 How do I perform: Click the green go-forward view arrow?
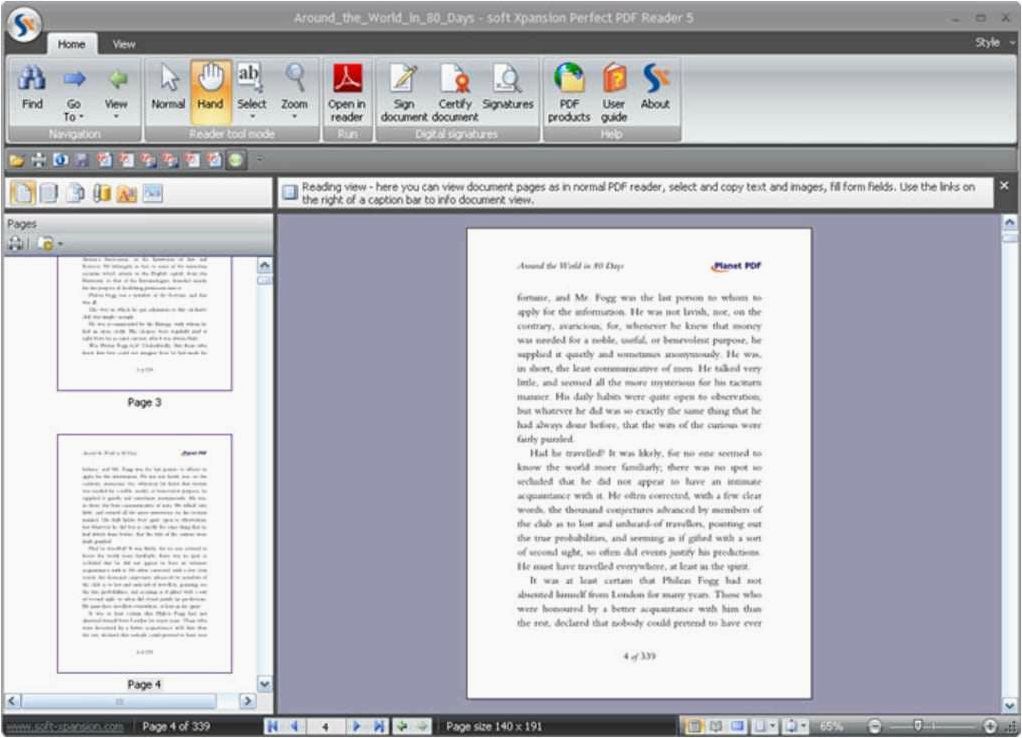422,726
